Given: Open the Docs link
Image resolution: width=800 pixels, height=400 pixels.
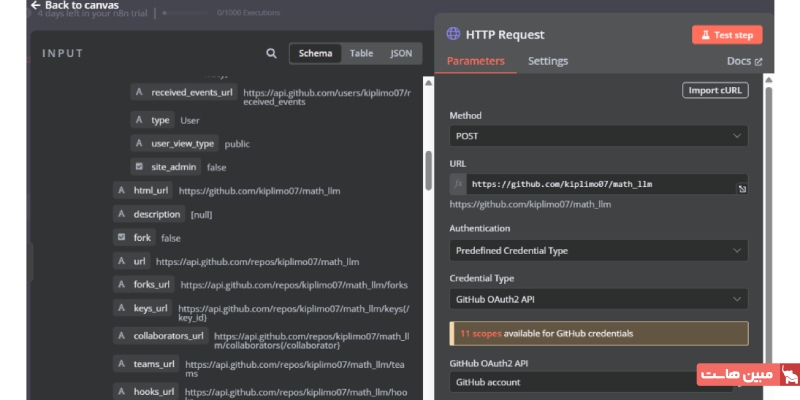Looking at the screenshot, I should click(x=744, y=61).
